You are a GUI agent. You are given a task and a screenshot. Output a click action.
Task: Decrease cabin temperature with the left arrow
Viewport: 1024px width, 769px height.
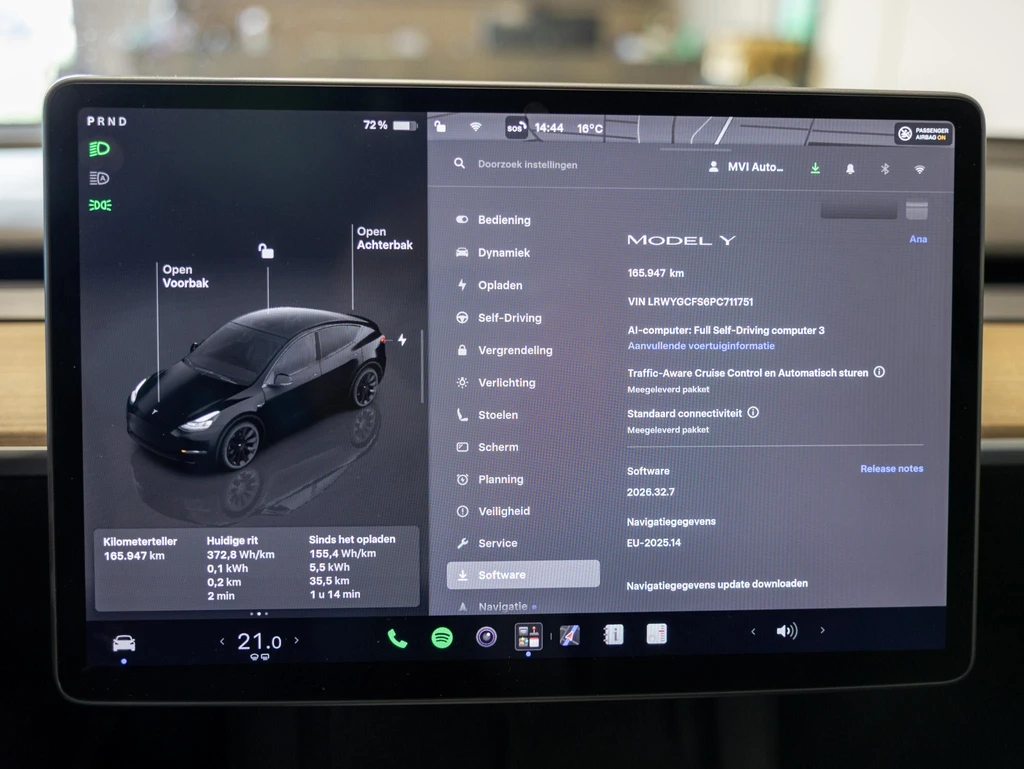point(222,642)
